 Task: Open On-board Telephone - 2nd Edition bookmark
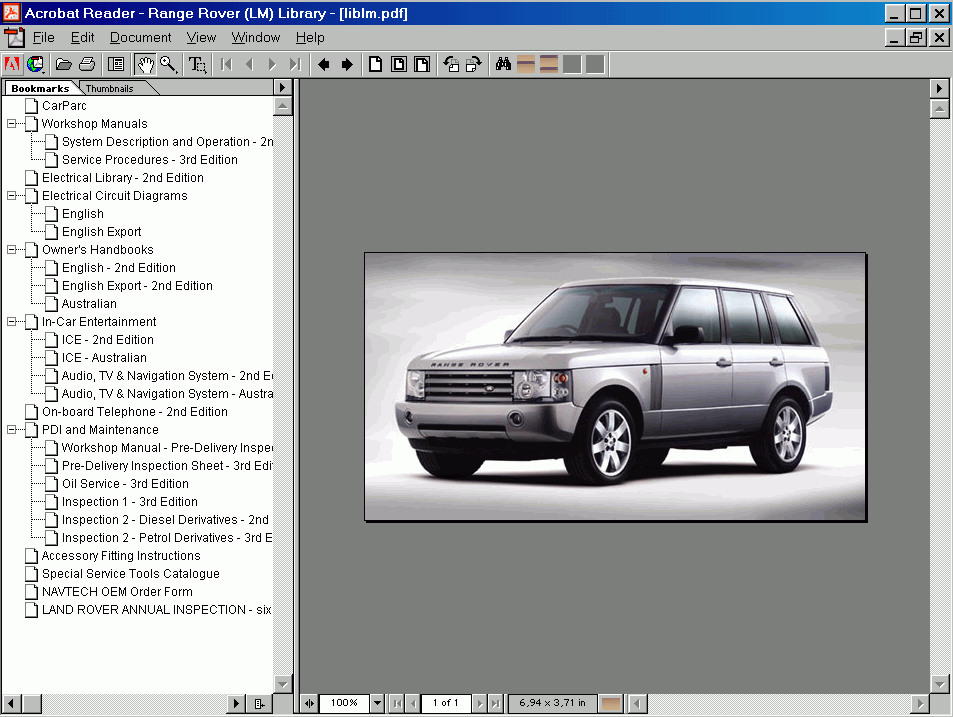[135, 411]
